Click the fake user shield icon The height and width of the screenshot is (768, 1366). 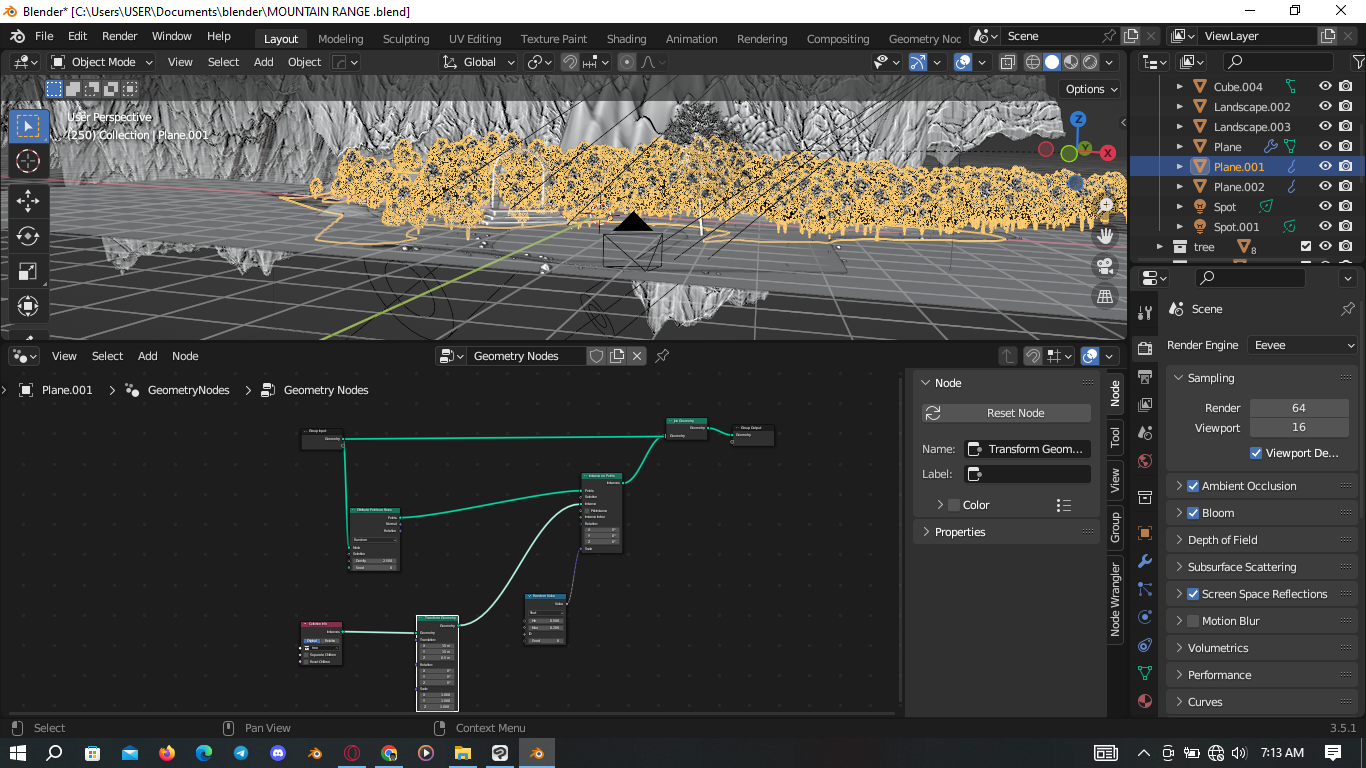[597, 356]
